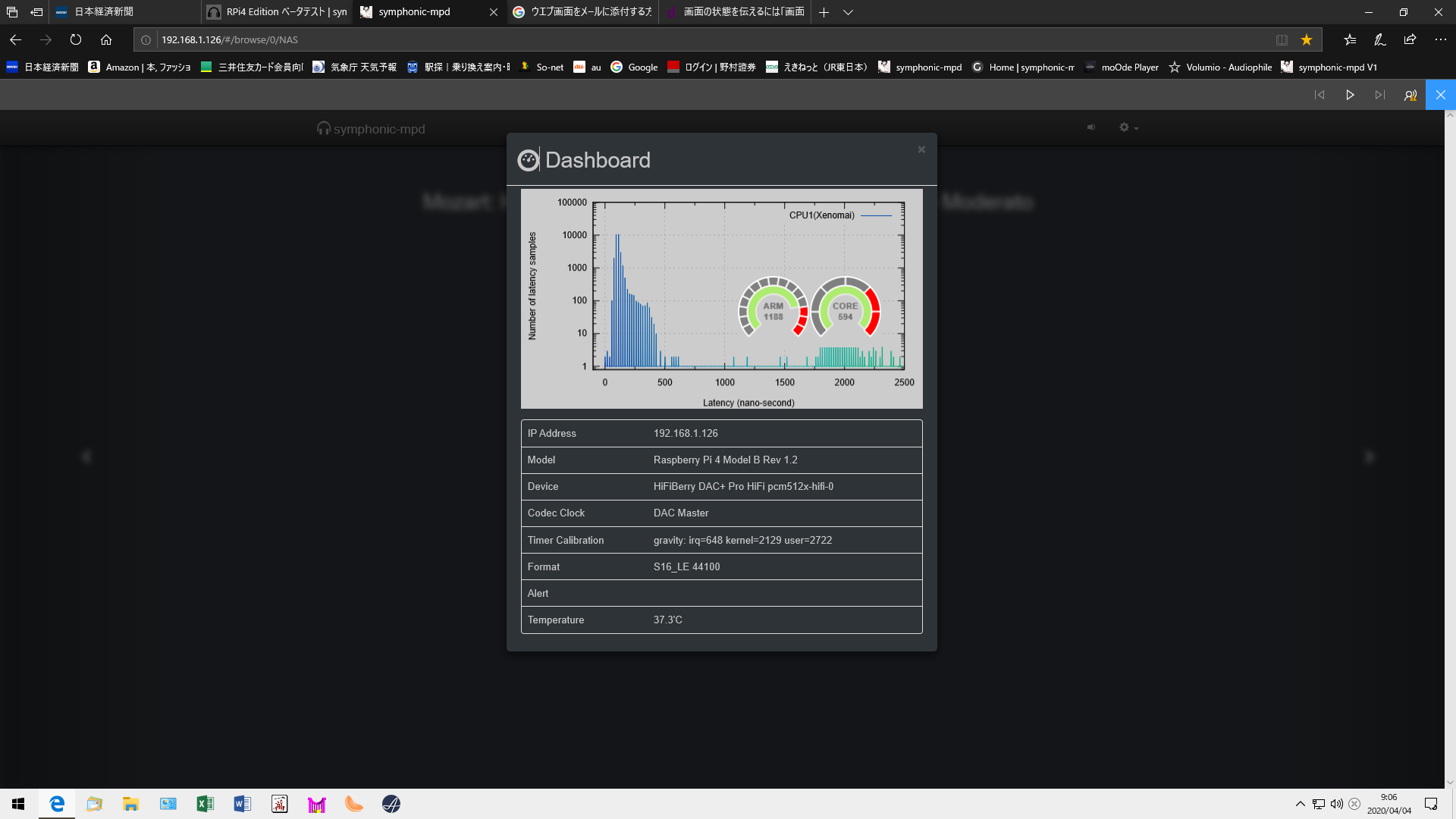This screenshot has width=1456, height=819.
Task: Open the favorites hub
Action: [1350, 39]
